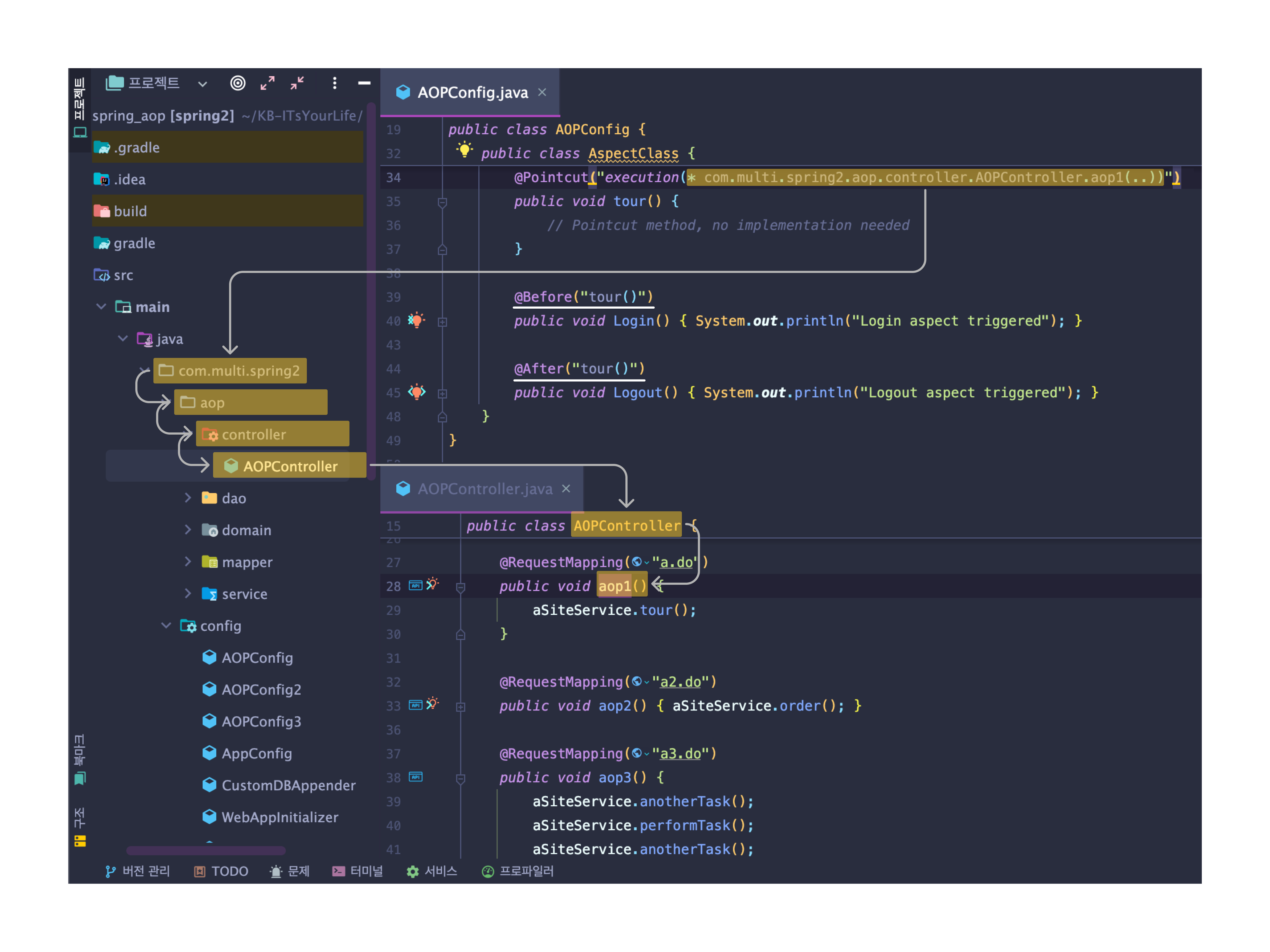1270x952 pixels.
Task: Open AOPConfig2 in the project tree
Action: pos(261,690)
